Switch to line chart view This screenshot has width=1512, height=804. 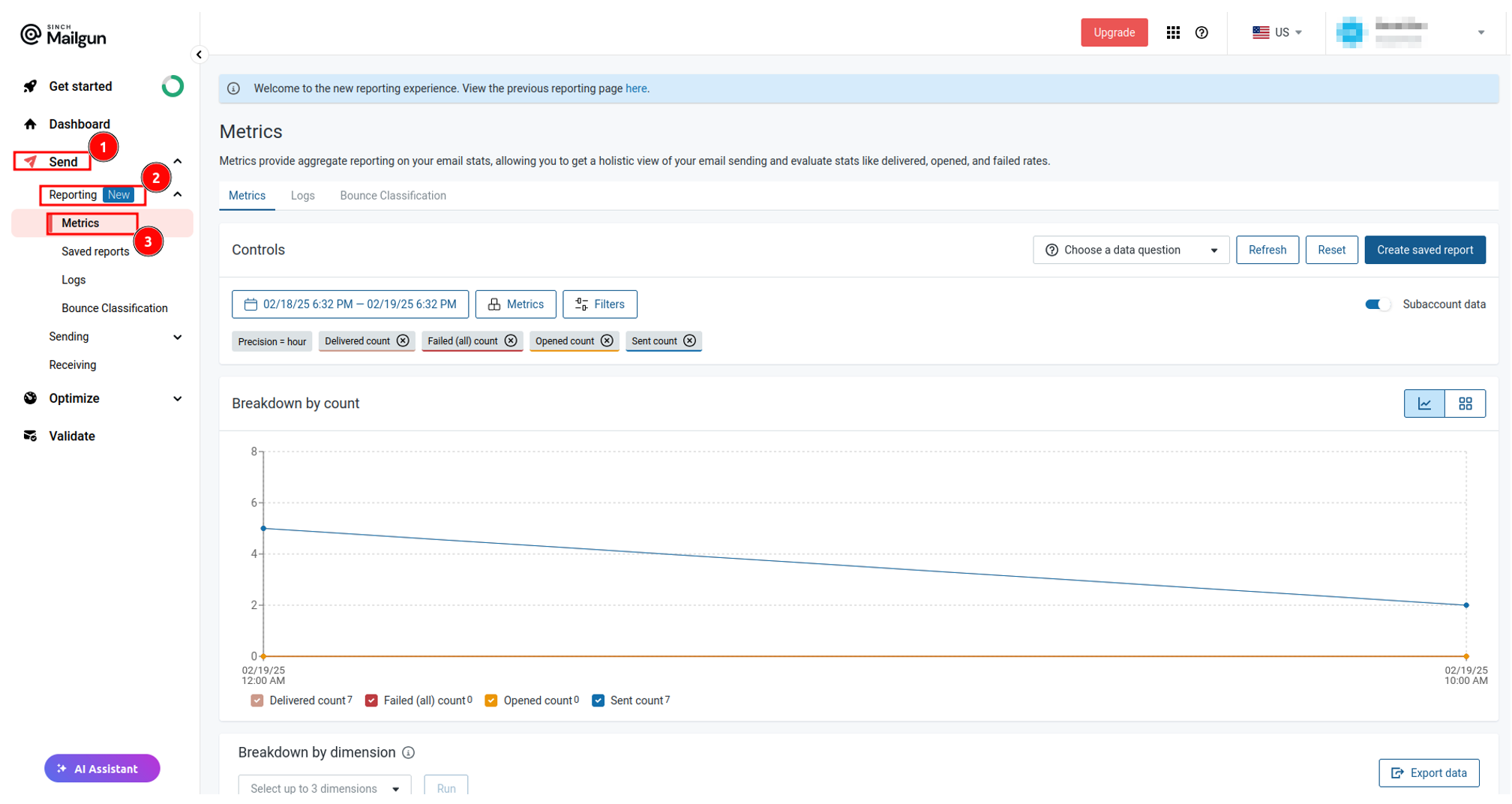[x=1424, y=403]
